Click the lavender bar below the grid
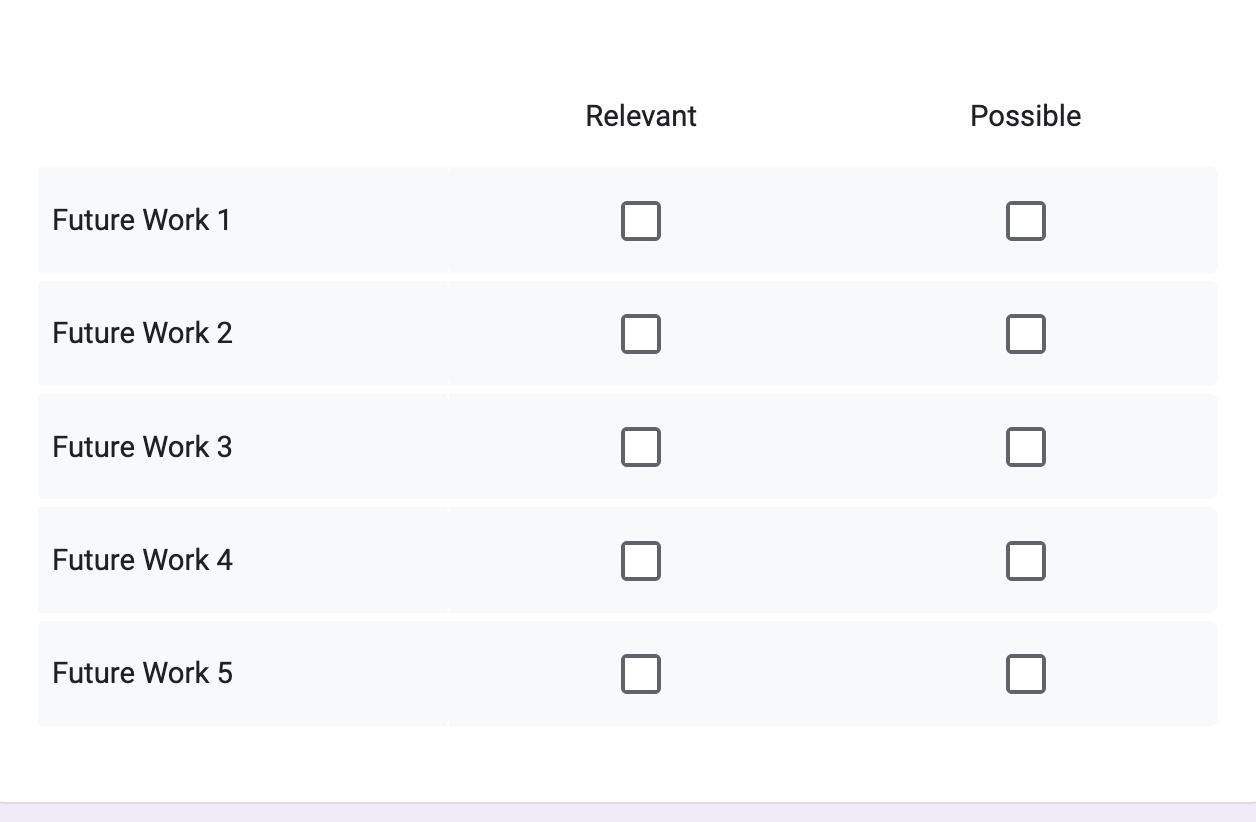 628,812
